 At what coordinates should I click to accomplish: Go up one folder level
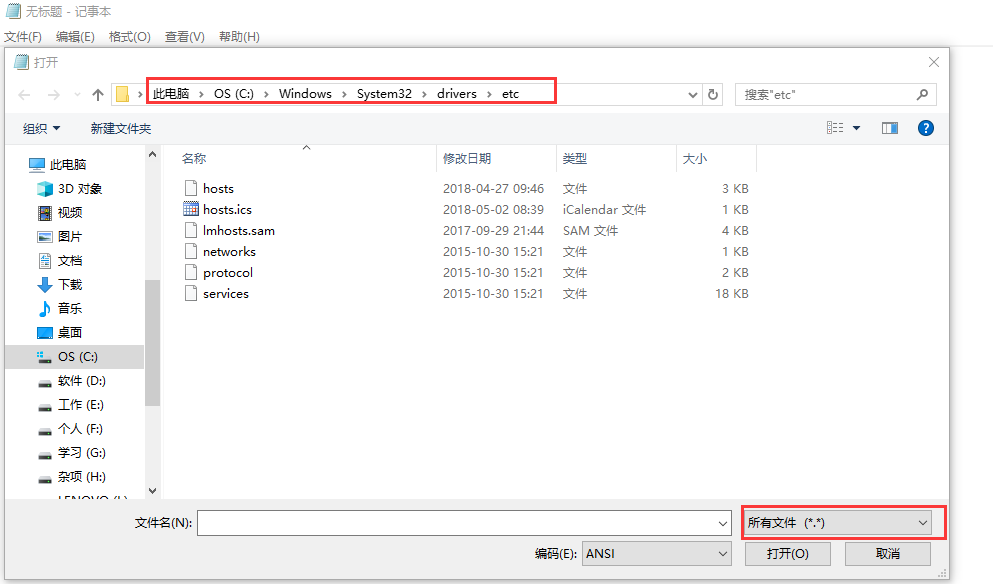98,95
